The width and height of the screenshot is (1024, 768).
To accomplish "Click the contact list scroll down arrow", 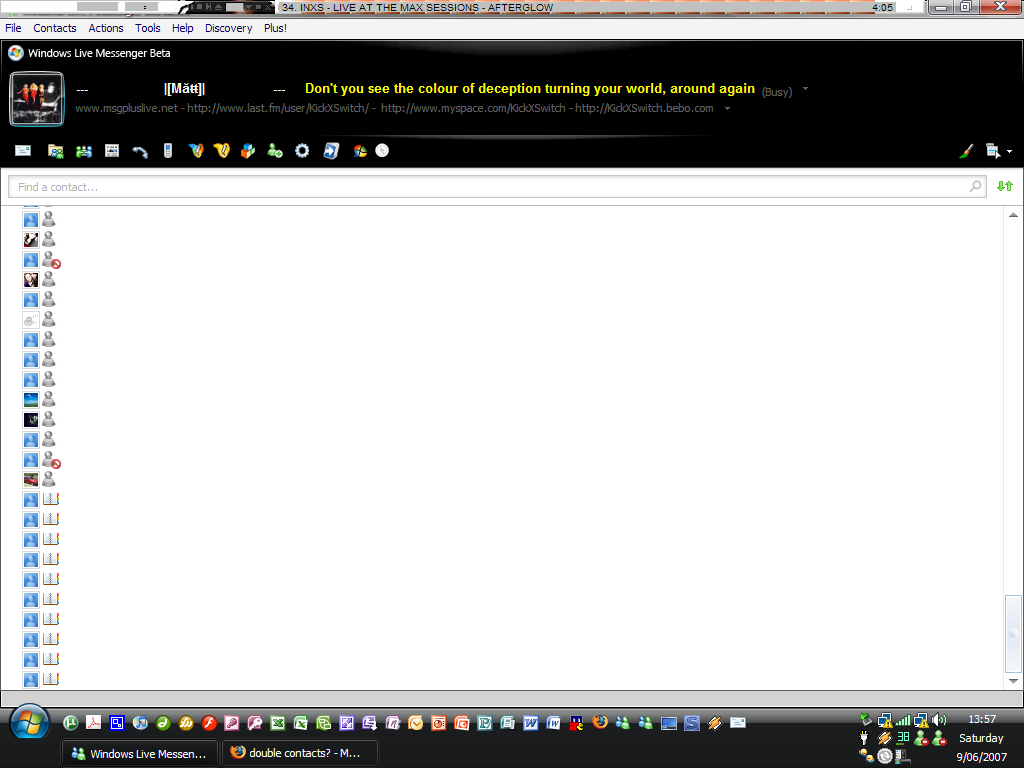I will coord(1013,680).
